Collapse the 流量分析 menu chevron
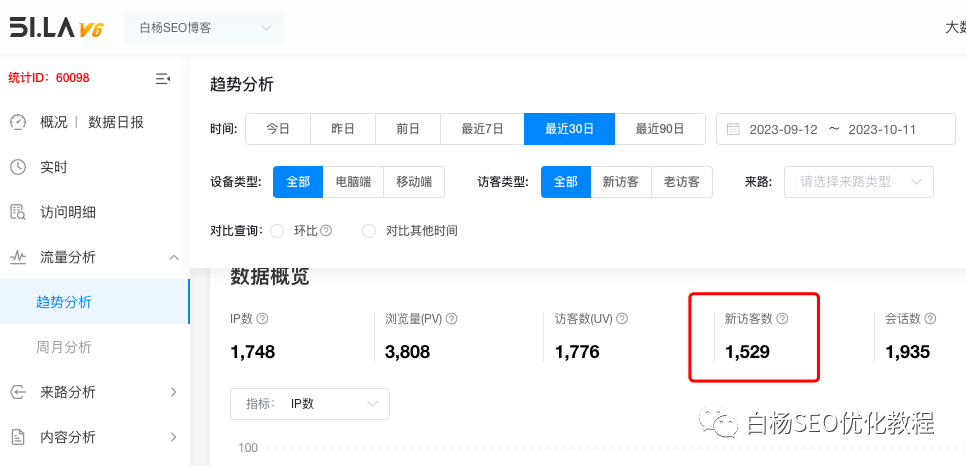 coord(174,257)
